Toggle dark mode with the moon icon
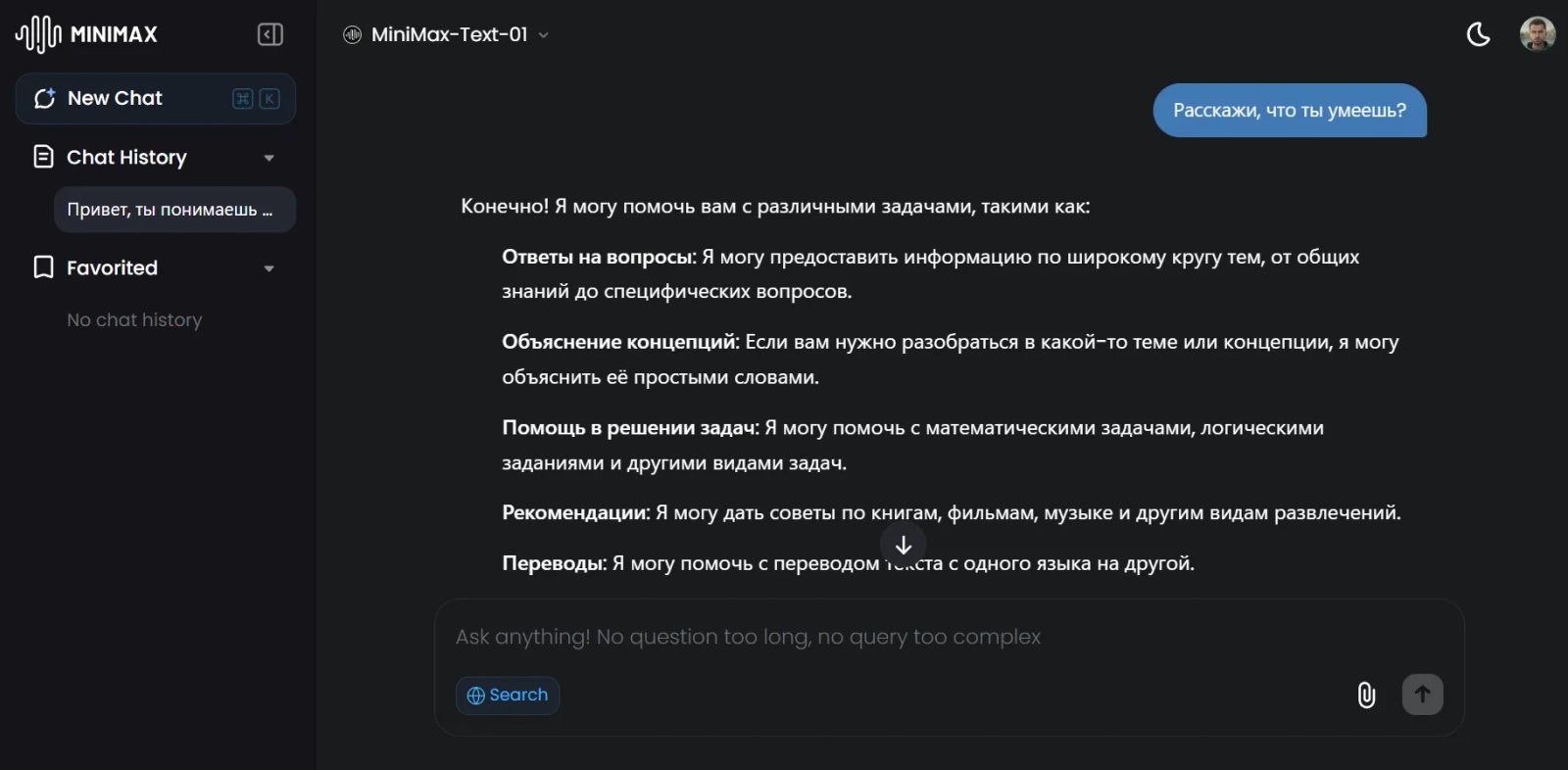 point(1478,34)
